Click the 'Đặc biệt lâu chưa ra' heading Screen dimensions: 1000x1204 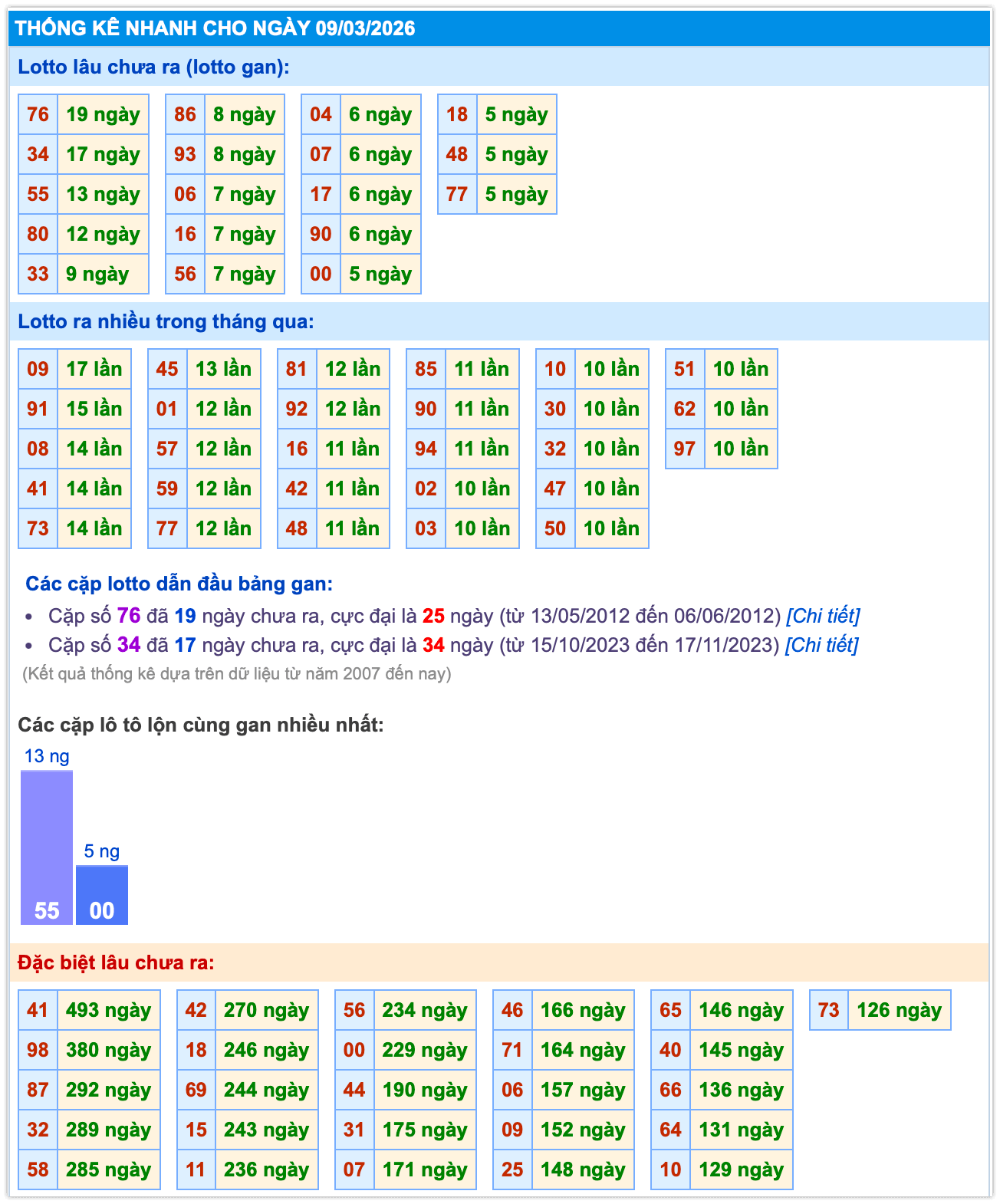pyautogui.click(x=117, y=962)
